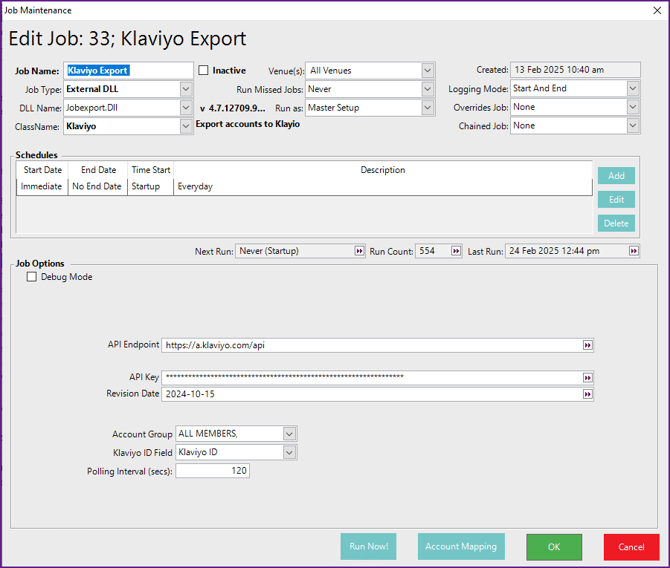Expand the Account Group dropdown
Screen dimensions: 670x568
tap(289, 434)
